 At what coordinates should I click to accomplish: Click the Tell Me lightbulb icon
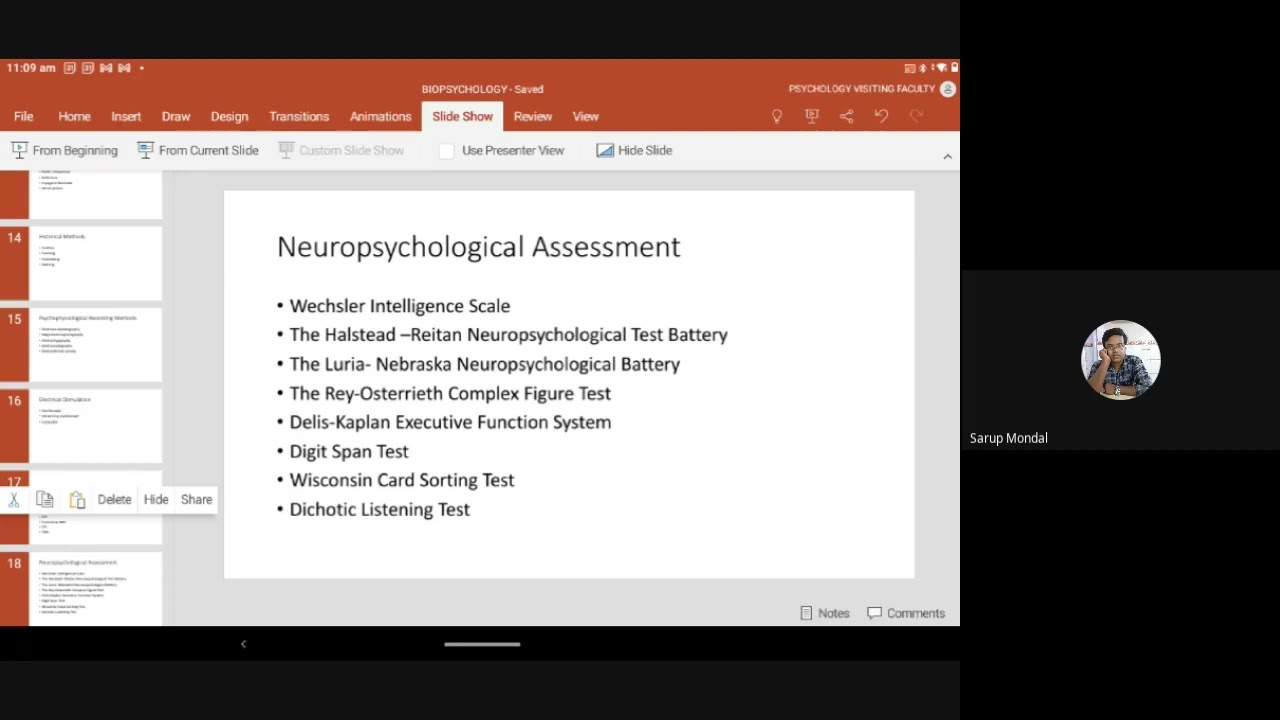(x=777, y=117)
